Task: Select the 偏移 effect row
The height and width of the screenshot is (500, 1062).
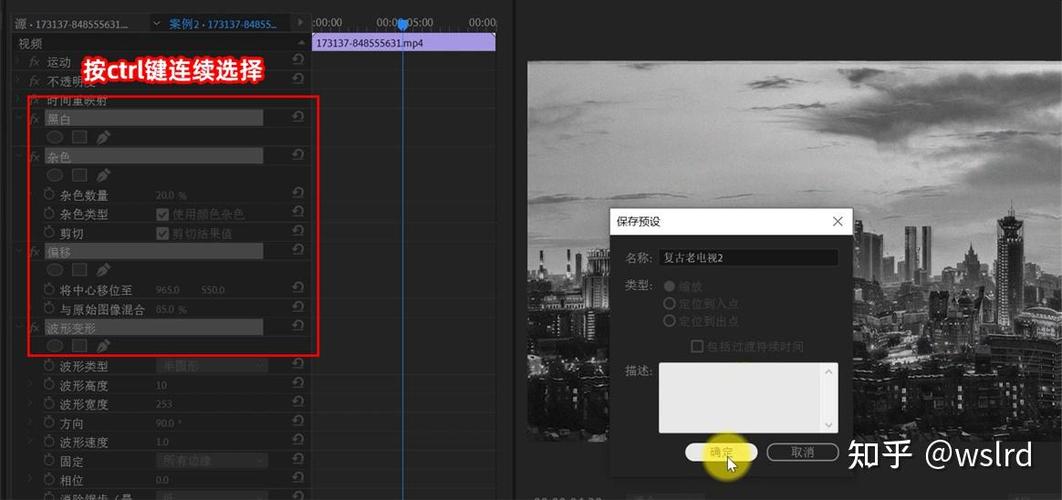Action: click(x=154, y=251)
